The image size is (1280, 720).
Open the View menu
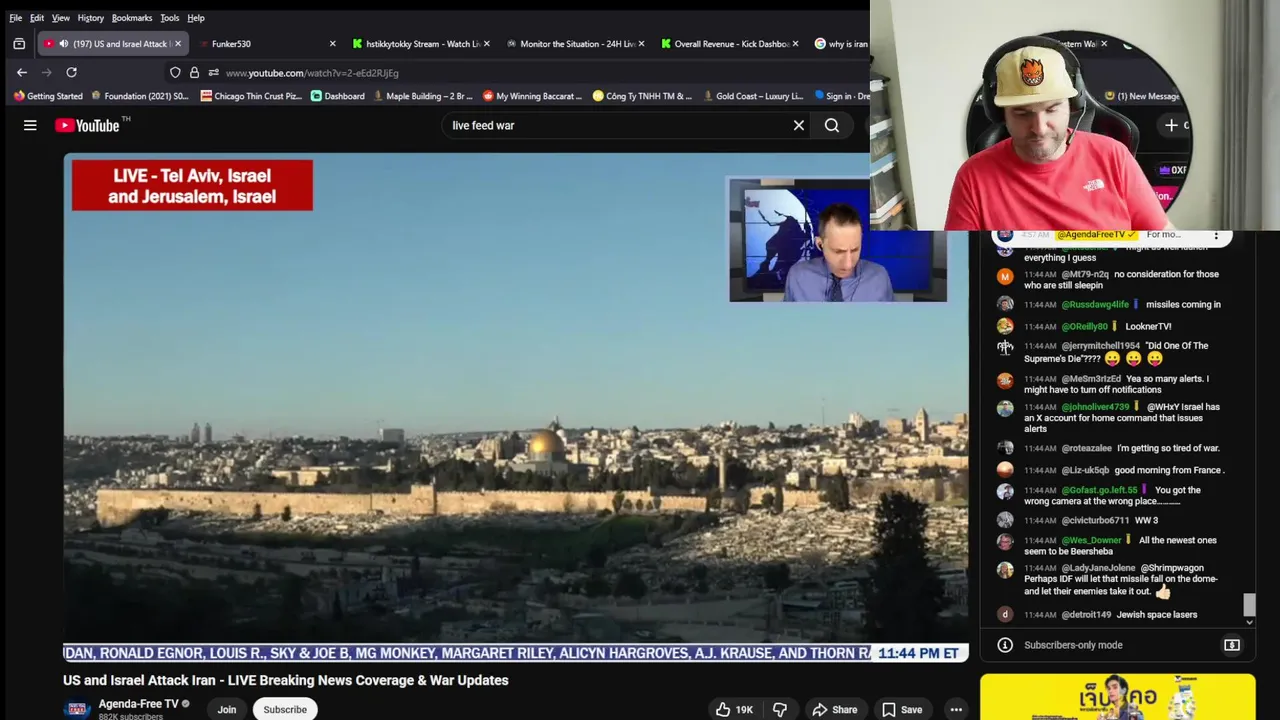(61, 18)
